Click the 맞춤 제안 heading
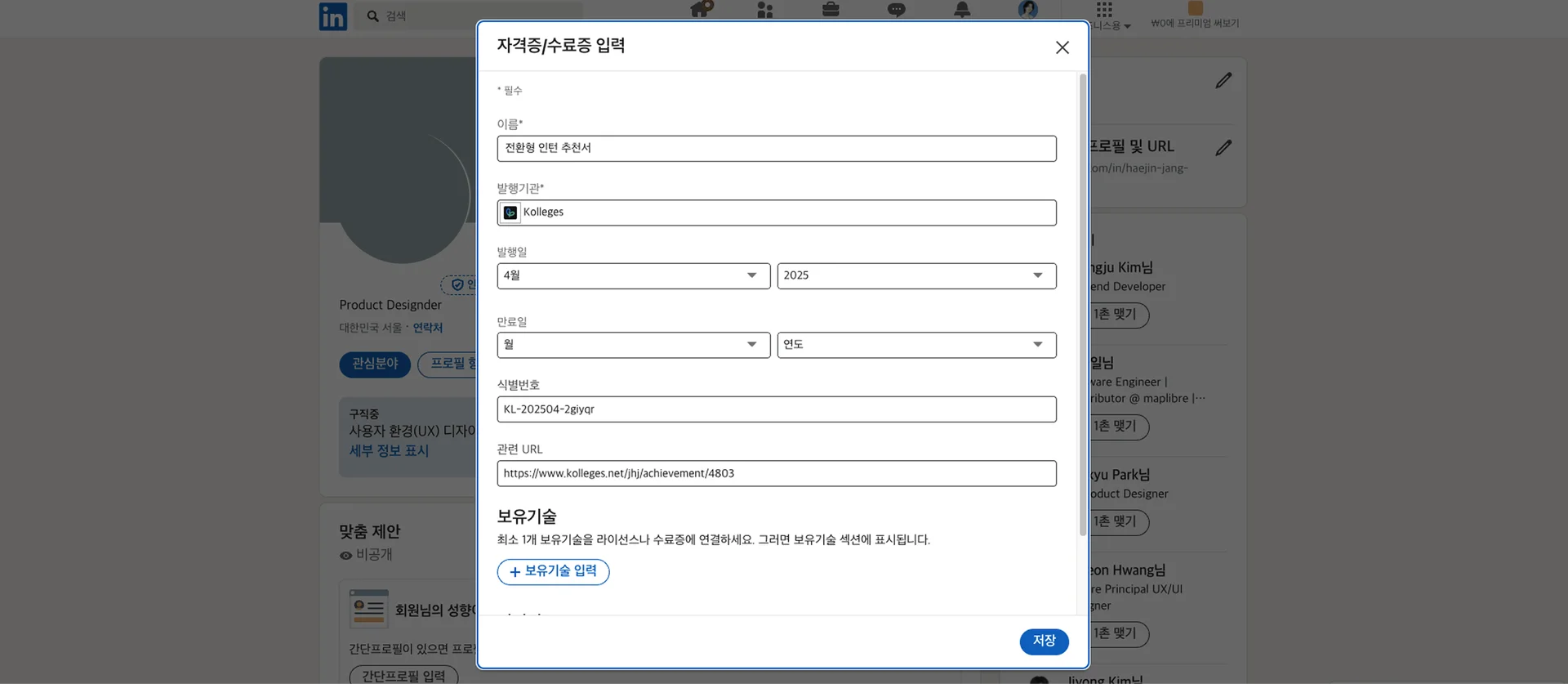The width and height of the screenshot is (1568, 684). 370,532
